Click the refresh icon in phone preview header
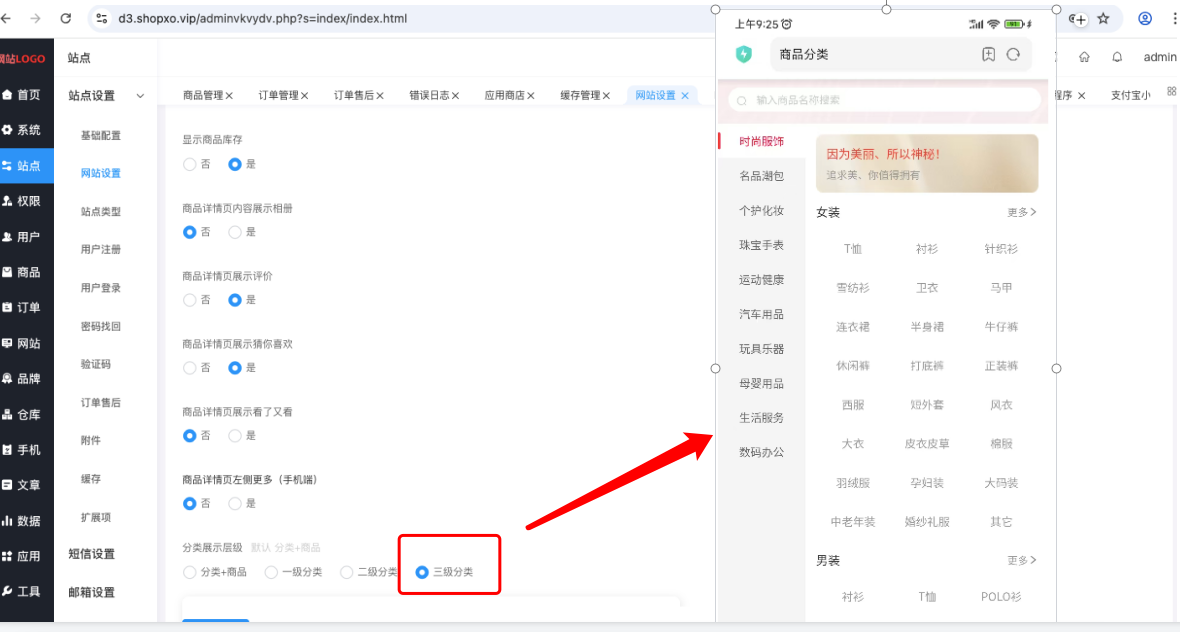Screen dimensions: 1180x632 (1013, 54)
